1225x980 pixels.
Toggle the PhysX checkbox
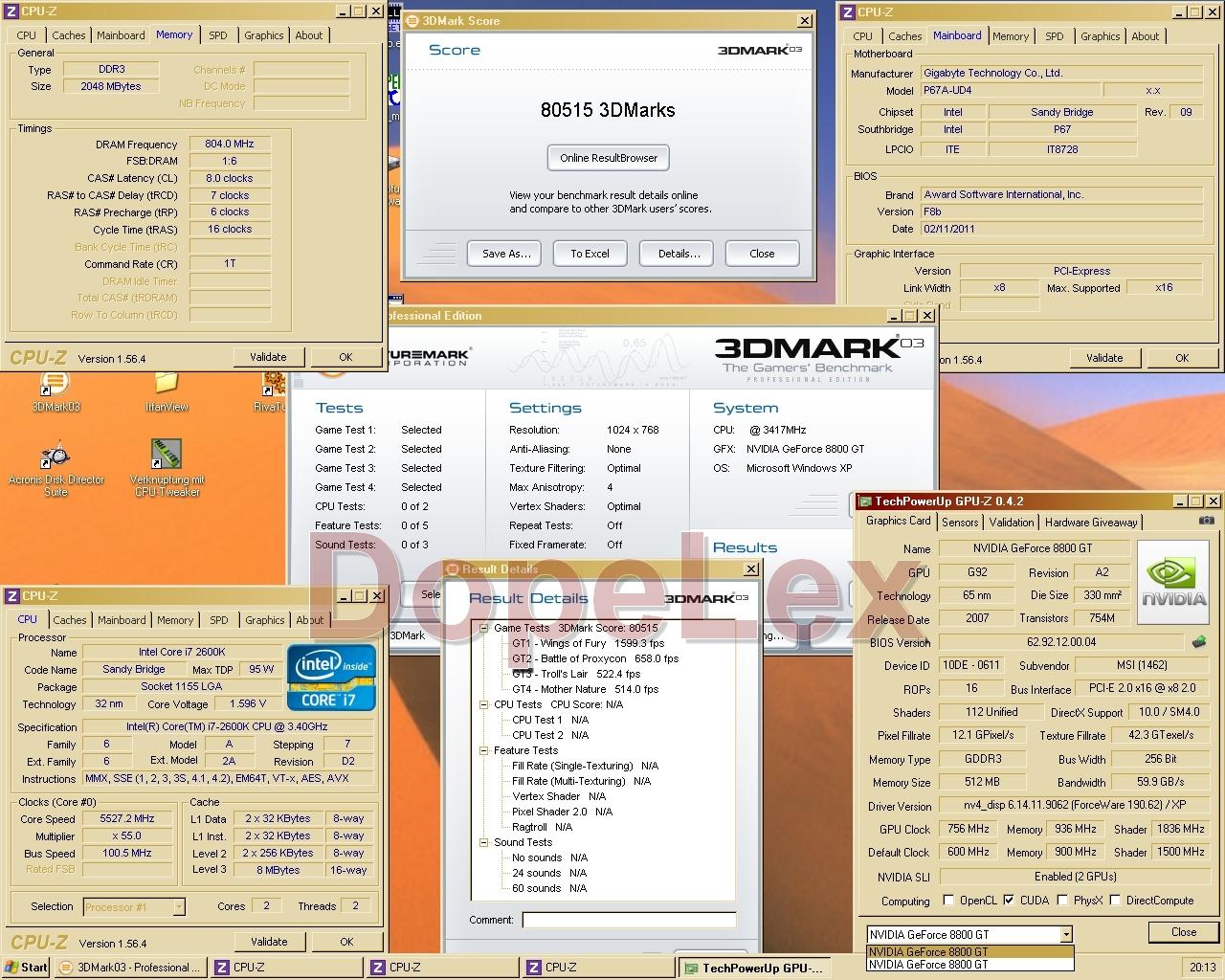click(x=1062, y=900)
